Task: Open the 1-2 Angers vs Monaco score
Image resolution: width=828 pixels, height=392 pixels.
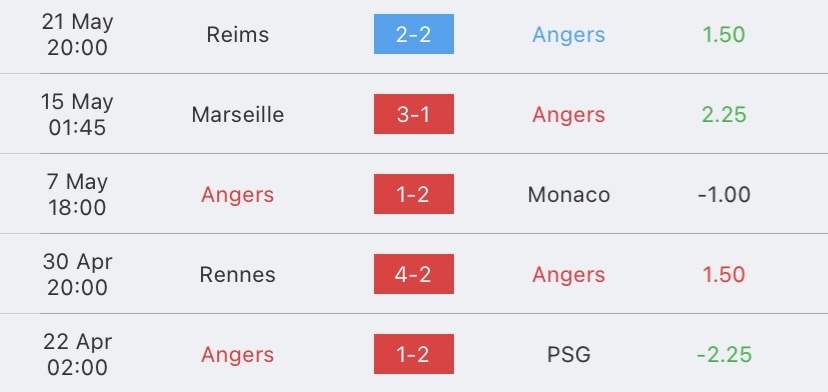Action: 413,194
